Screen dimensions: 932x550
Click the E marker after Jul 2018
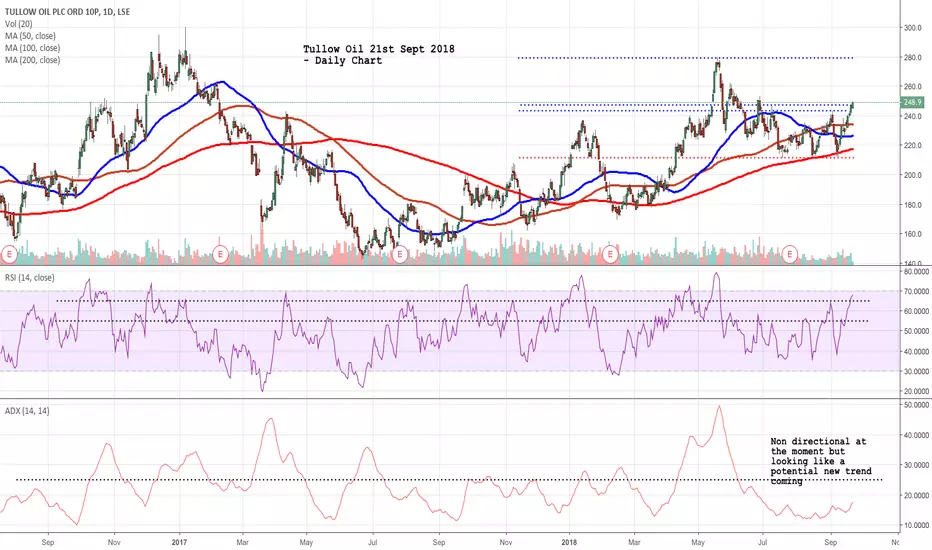click(789, 254)
